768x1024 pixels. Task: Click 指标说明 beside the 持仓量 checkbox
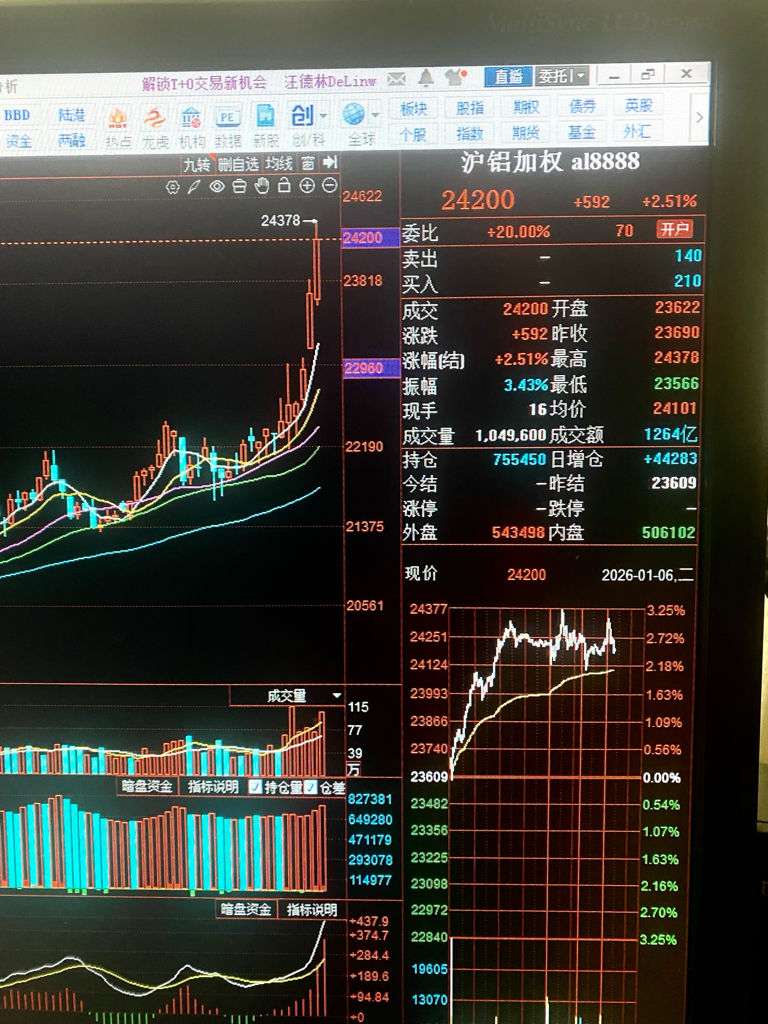(x=212, y=786)
